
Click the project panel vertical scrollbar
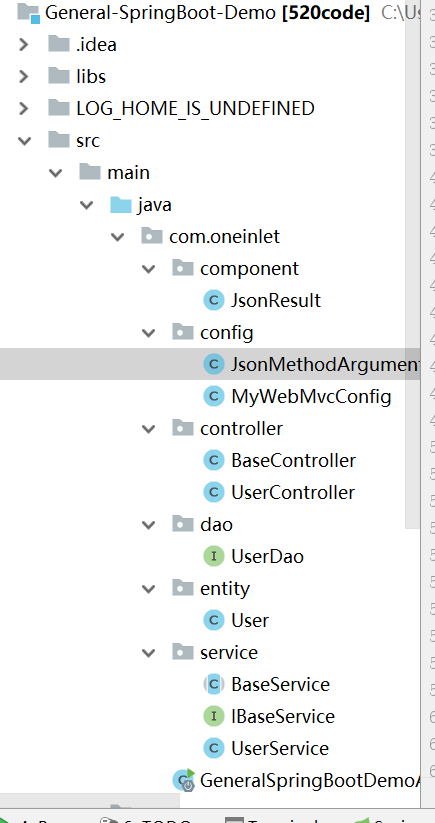[x=413, y=262]
